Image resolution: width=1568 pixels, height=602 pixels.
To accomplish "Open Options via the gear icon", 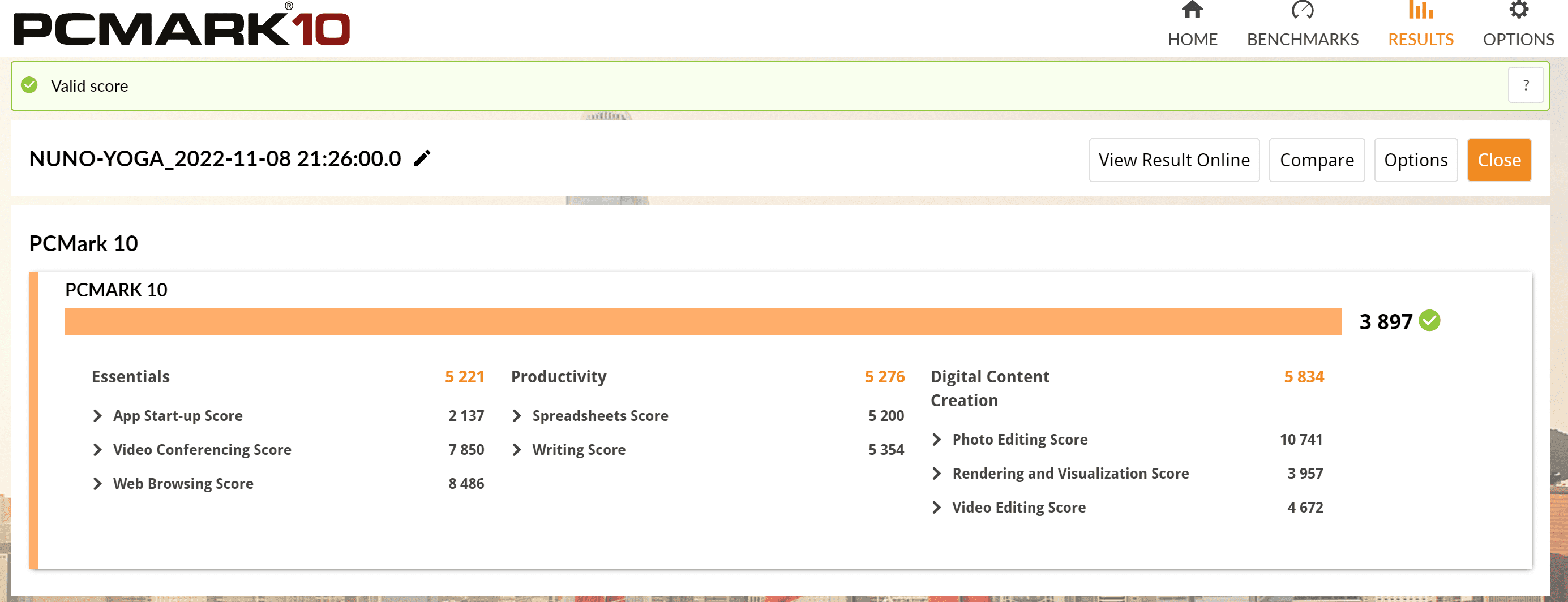I will pyautogui.click(x=1518, y=10).
